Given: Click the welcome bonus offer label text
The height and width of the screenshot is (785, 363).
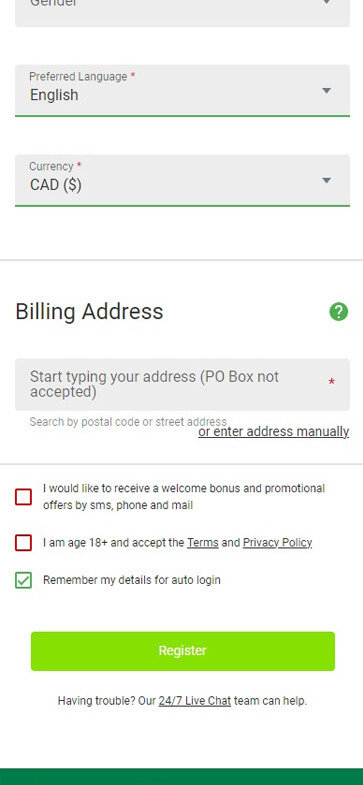Looking at the screenshot, I should click(x=184, y=497).
